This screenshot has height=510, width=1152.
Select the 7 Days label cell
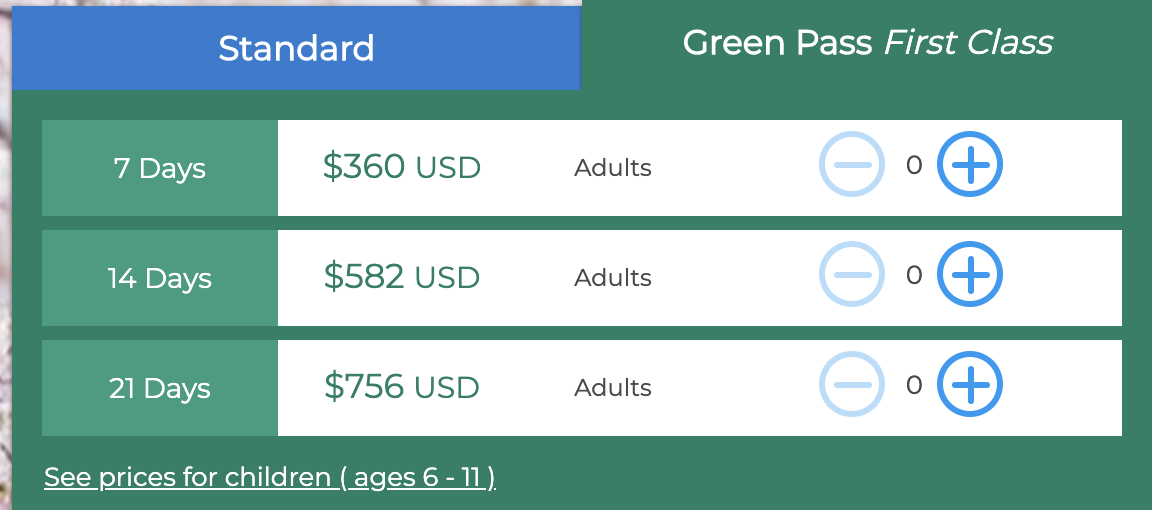coord(159,168)
